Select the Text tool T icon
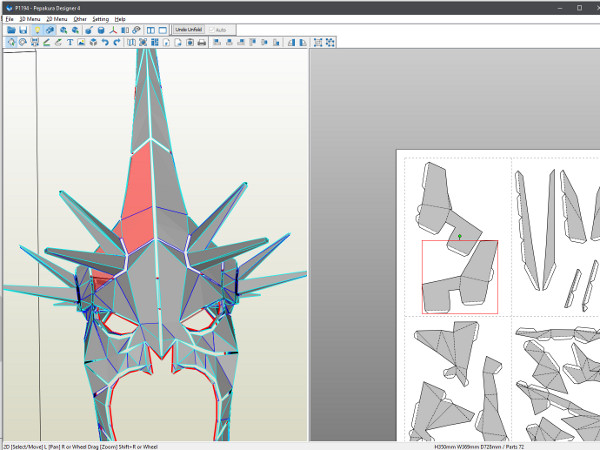This screenshot has height=450, width=600. pyautogui.click(x=70, y=42)
